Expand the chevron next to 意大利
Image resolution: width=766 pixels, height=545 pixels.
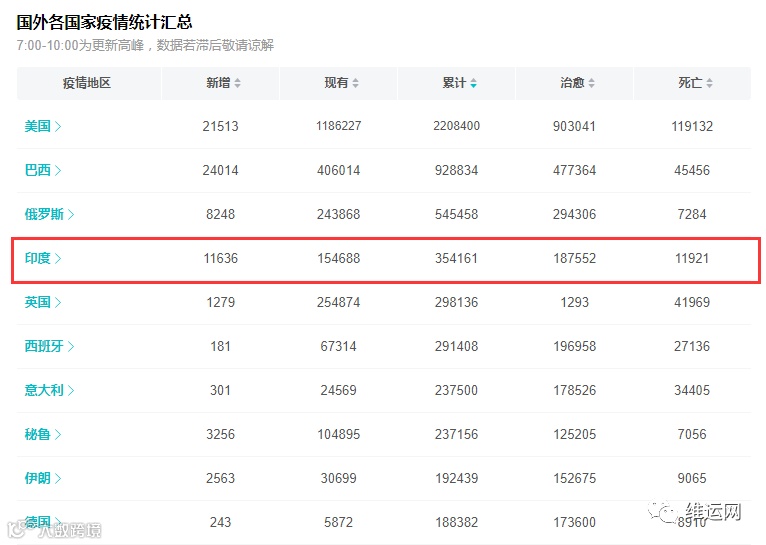[71, 390]
